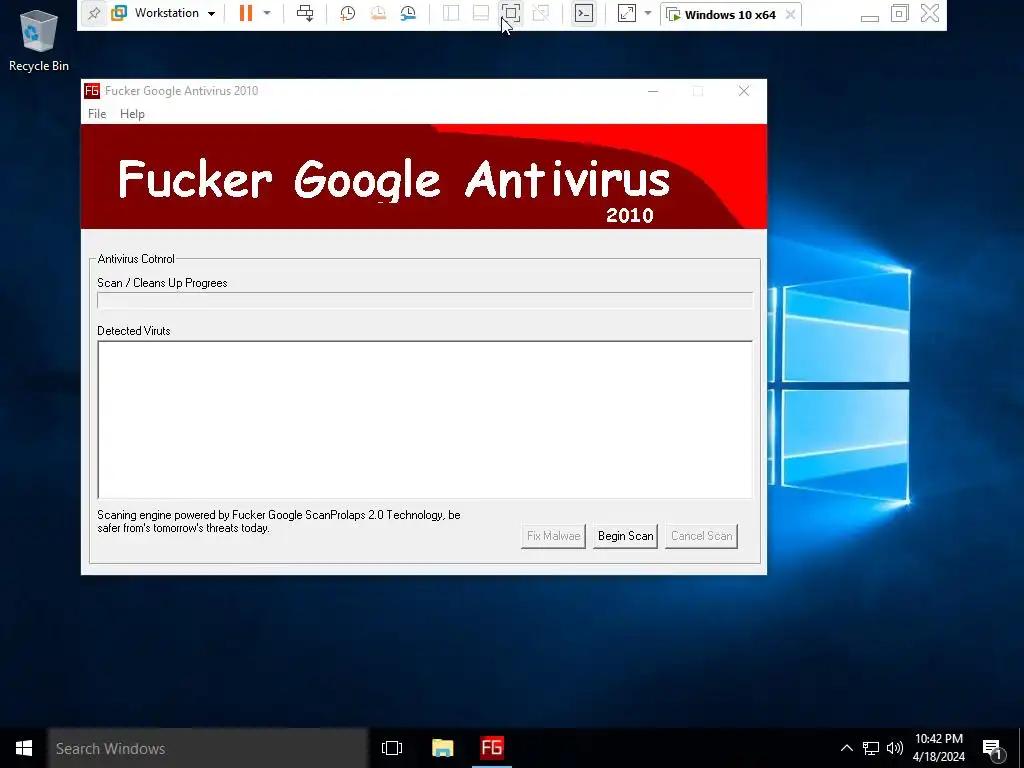Click the FG icon in the antivirus title bar
Screen dimensions: 1024x768
click(92, 91)
